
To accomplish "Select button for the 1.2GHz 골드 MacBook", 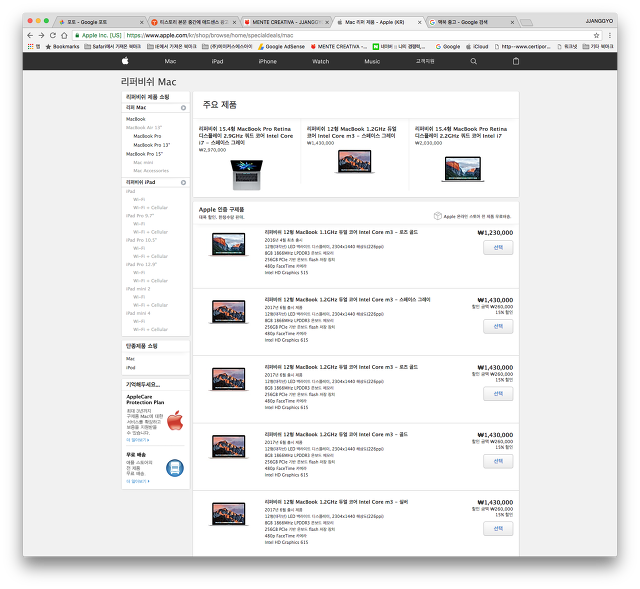I will (498, 461).
